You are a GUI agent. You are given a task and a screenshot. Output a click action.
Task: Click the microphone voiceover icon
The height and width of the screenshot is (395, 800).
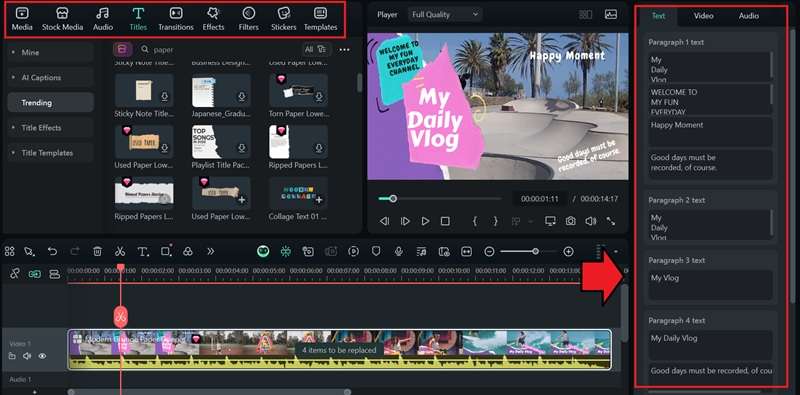(x=398, y=251)
